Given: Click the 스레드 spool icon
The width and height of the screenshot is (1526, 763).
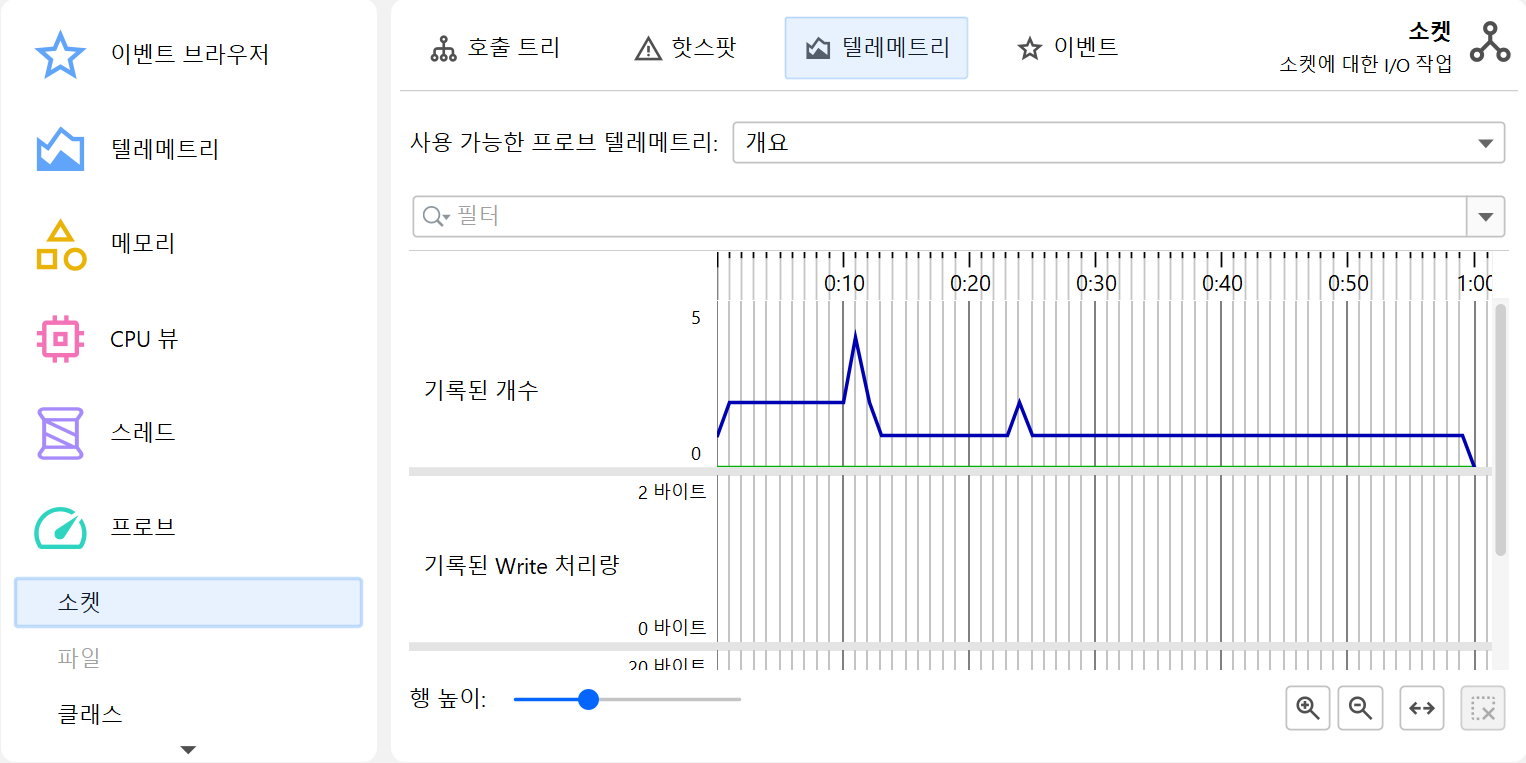Looking at the screenshot, I should pyautogui.click(x=60, y=433).
